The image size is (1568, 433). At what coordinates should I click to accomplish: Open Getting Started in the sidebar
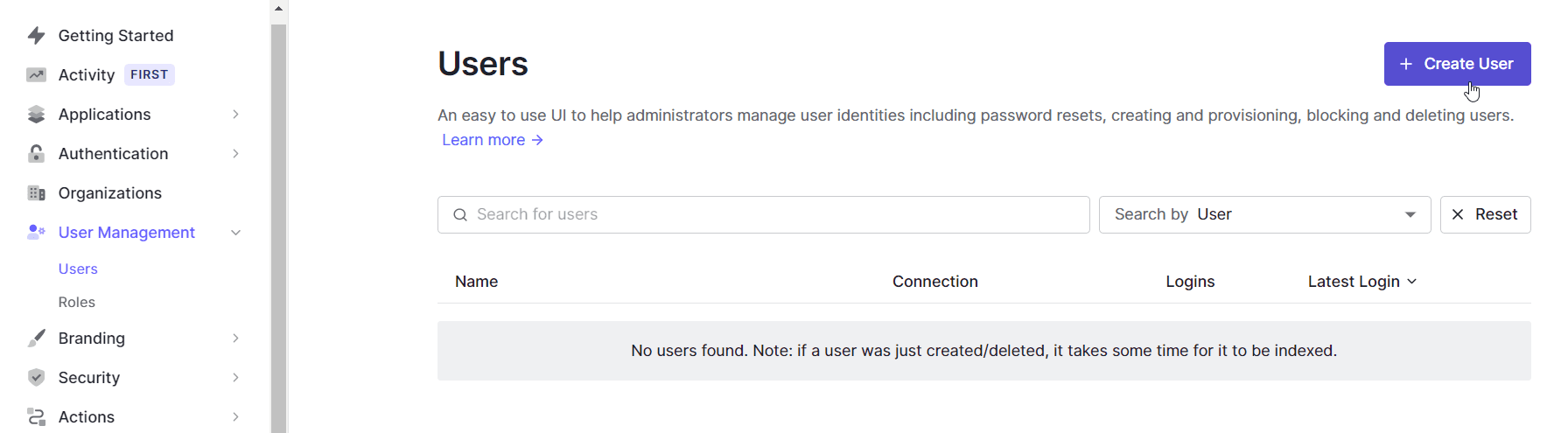click(116, 36)
